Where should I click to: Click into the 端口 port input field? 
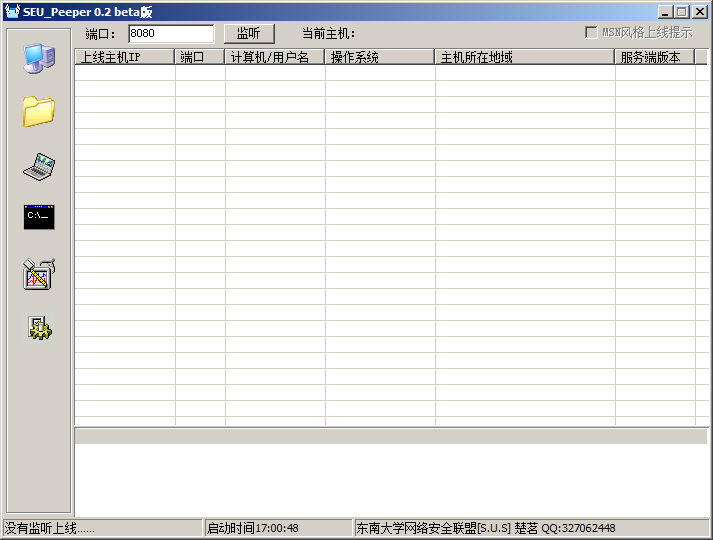click(170, 33)
